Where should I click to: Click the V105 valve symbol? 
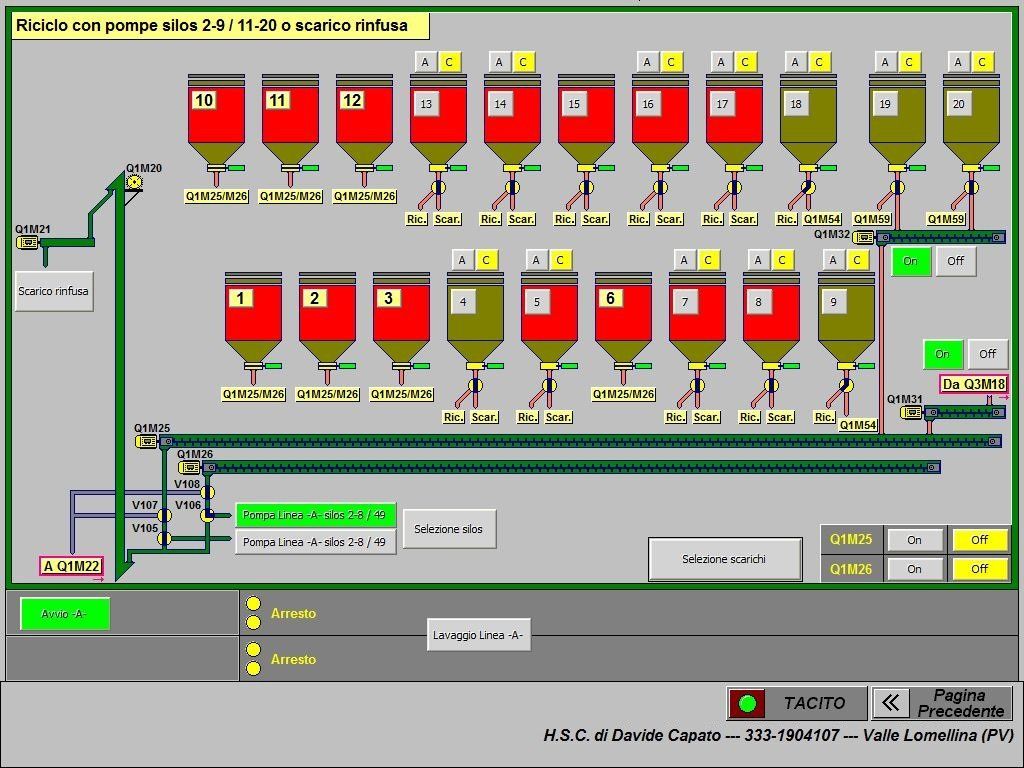(164, 539)
